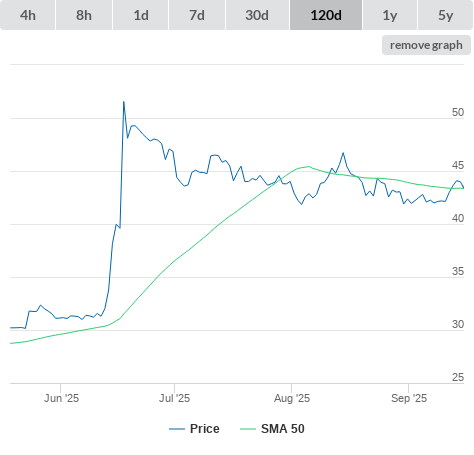Click the green SMA 50 legend line marker
This screenshot has width=474, height=455.
click(x=248, y=429)
